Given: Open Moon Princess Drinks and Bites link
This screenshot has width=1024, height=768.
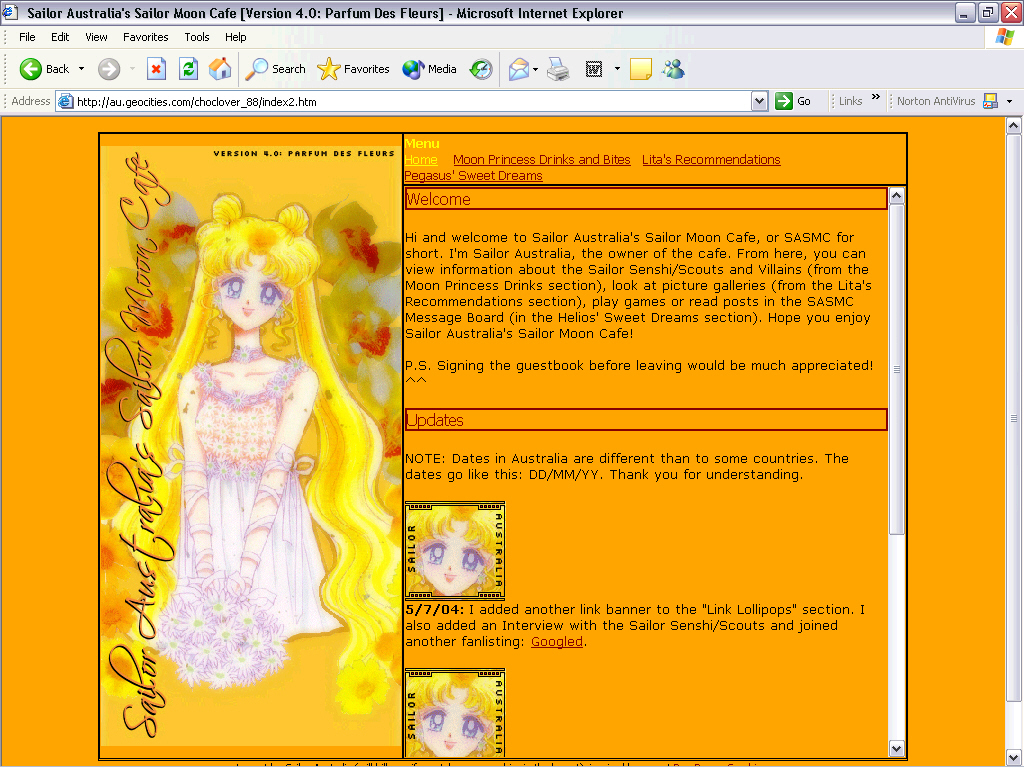Looking at the screenshot, I should [x=541, y=160].
